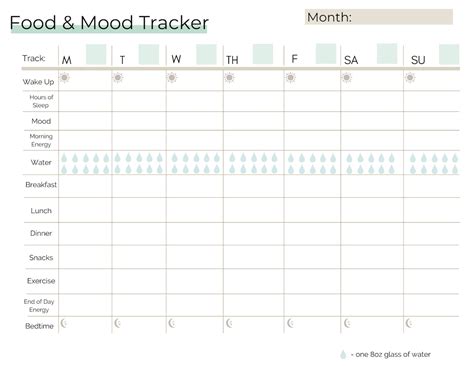Mark the first water drop under Monday

pos(64,158)
